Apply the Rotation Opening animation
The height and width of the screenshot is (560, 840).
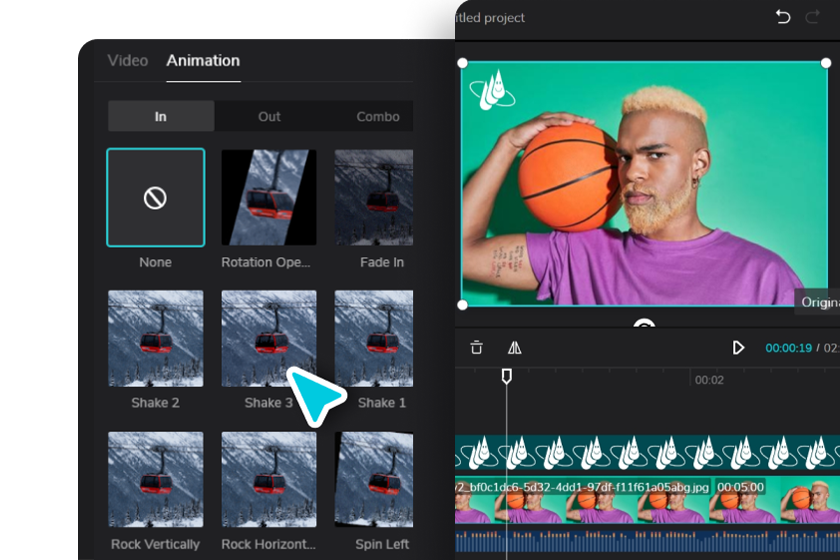pyautogui.click(x=269, y=198)
